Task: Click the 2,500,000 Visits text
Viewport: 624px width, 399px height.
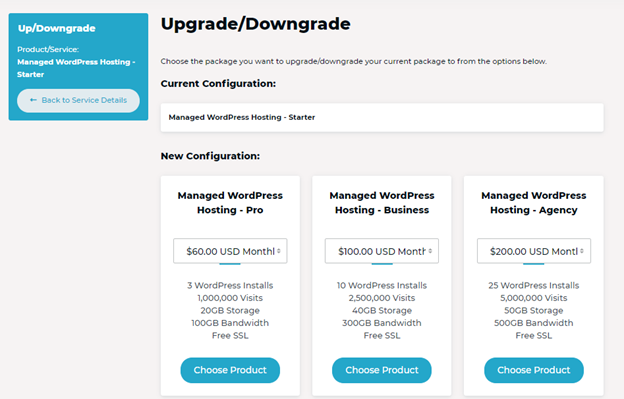Action: [x=382, y=298]
